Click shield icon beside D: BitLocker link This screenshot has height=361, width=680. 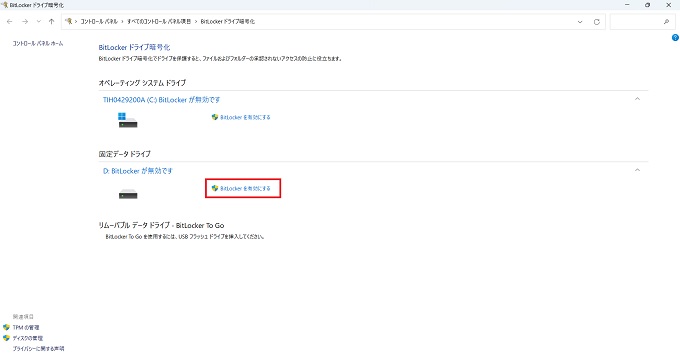point(215,188)
